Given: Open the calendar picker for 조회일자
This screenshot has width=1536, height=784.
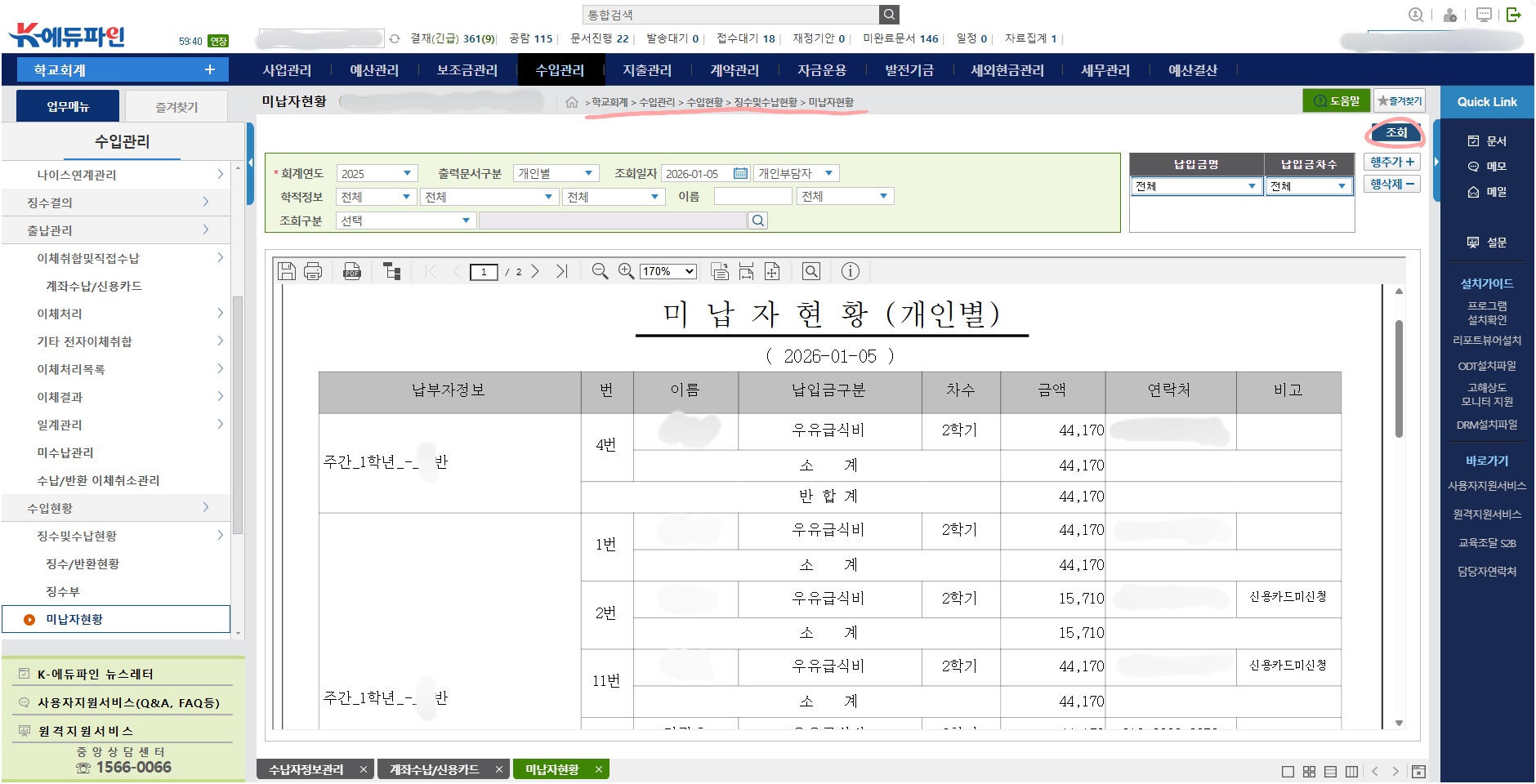Looking at the screenshot, I should (x=740, y=174).
